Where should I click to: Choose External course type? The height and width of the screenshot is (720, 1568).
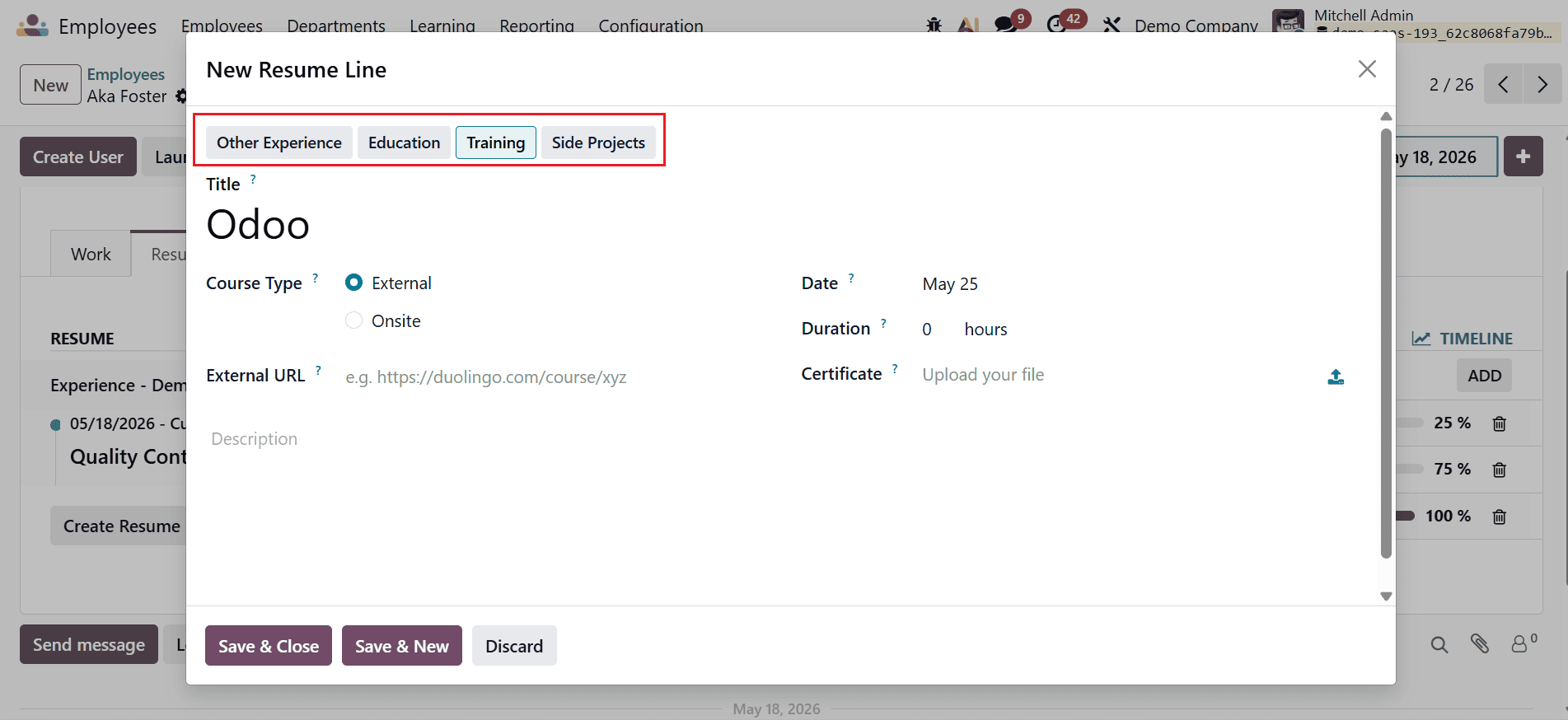click(354, 283)
